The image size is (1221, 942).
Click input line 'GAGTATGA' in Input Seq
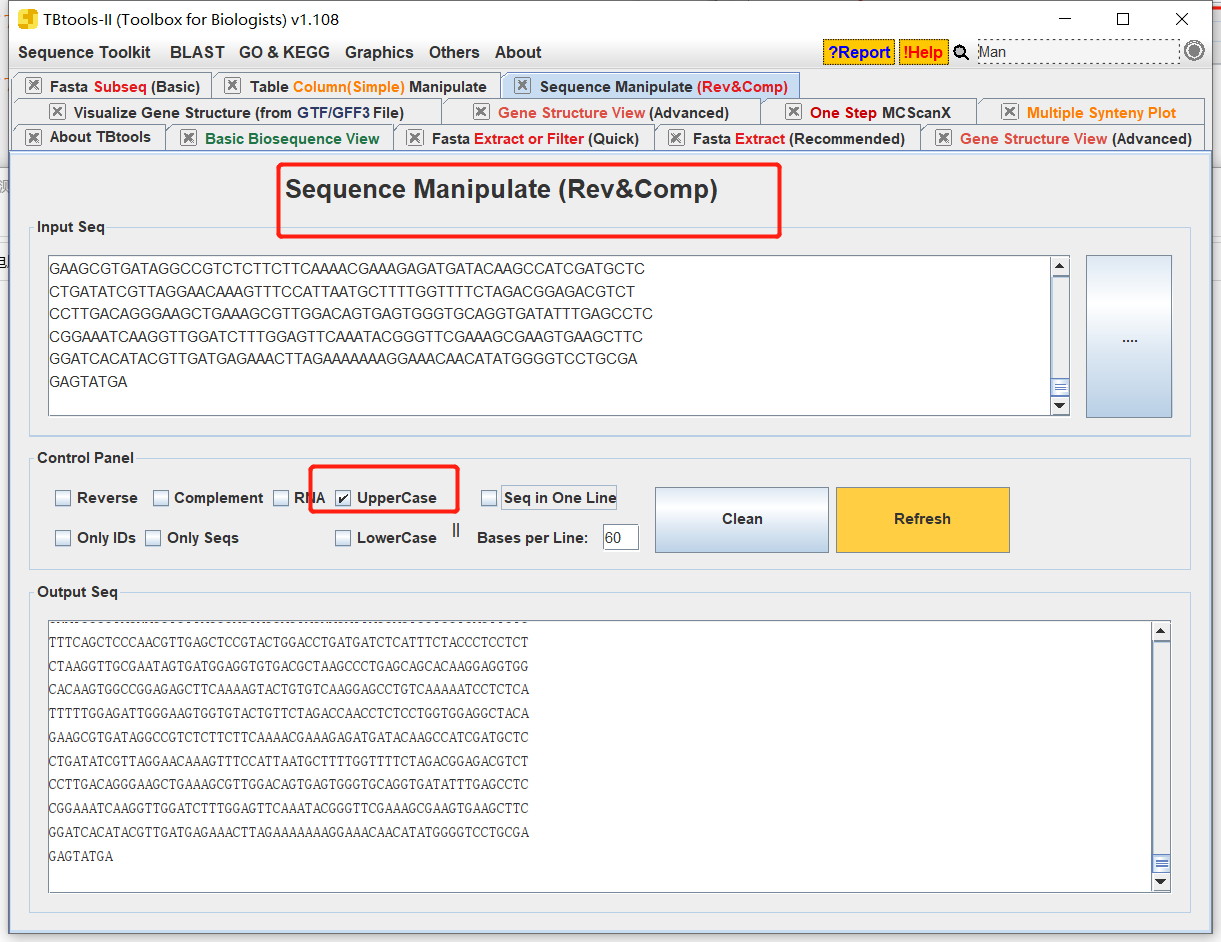click(88, 382)
